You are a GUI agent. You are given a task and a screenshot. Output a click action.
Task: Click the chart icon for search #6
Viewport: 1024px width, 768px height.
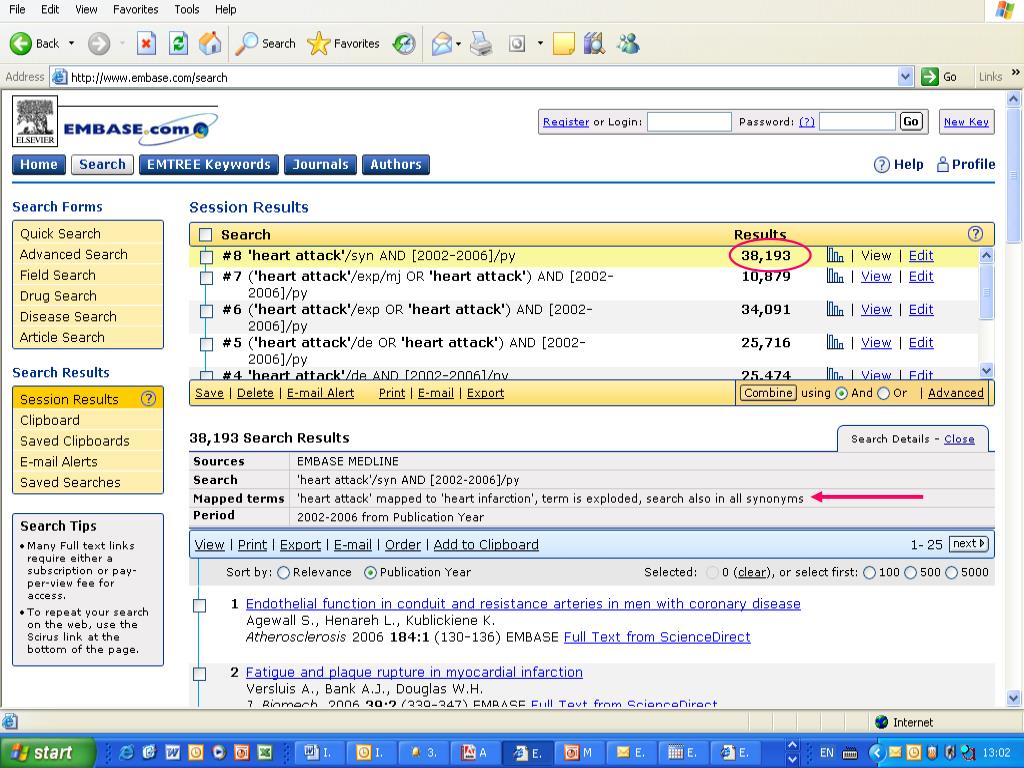coord(835,309)
